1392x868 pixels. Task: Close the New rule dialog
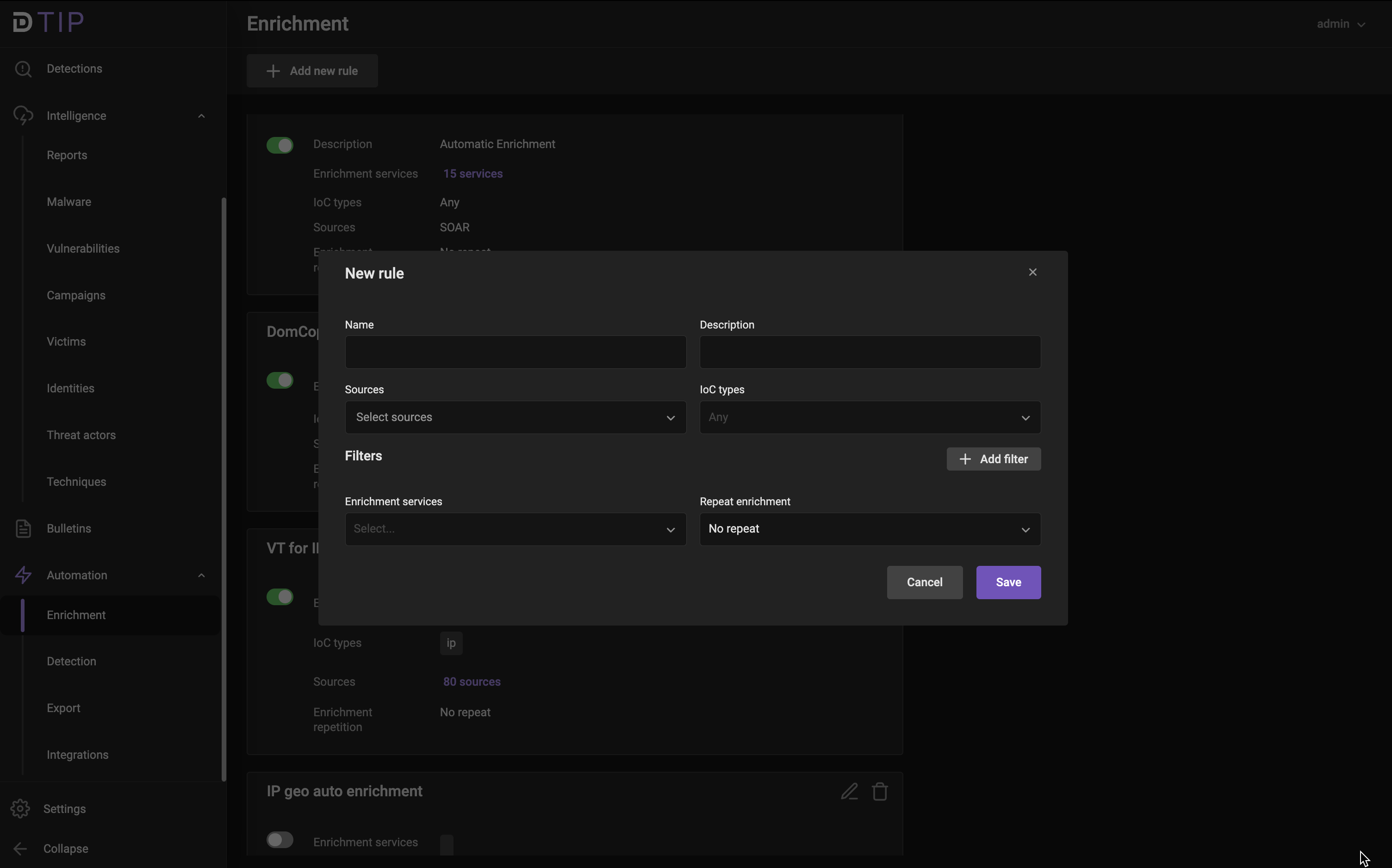1033,272
